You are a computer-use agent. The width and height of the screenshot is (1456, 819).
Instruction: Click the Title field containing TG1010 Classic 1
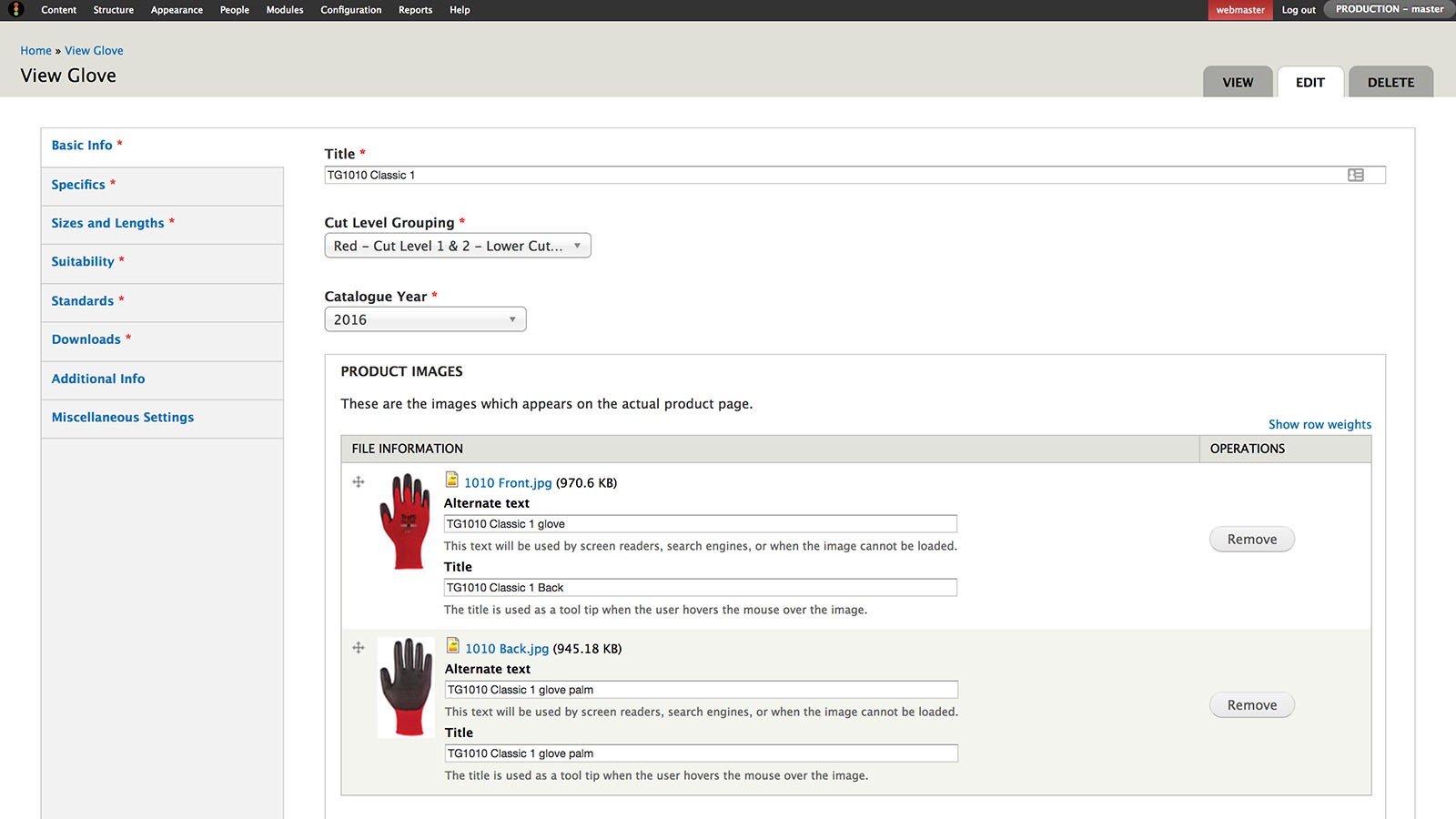(x=854, y=175)
